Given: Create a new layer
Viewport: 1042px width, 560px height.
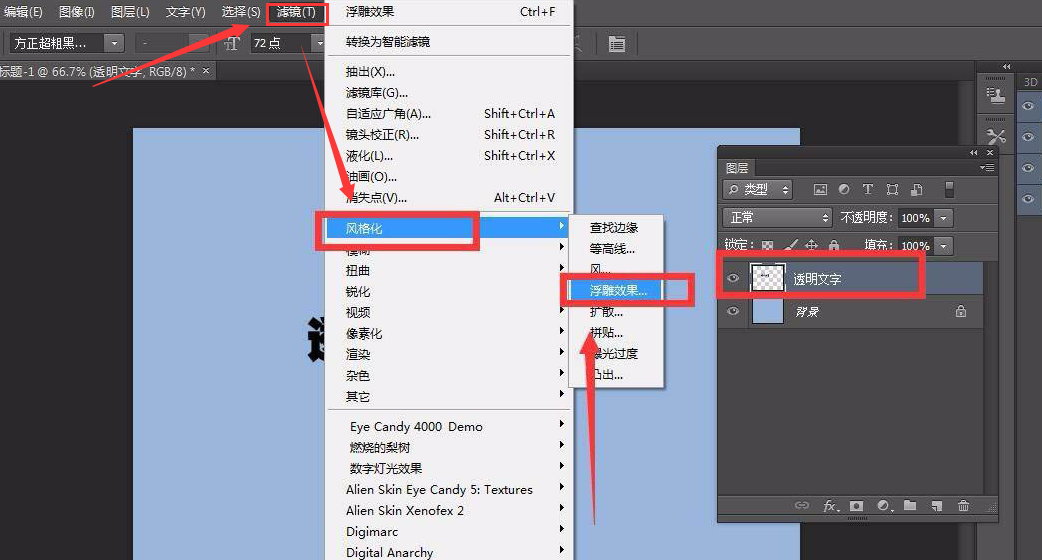Looking at the screenshot, I should [x=937, y=506].
